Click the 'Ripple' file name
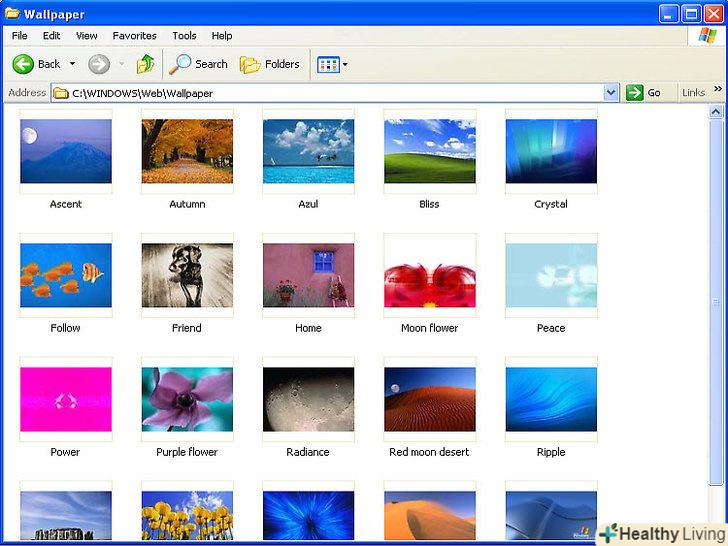This screenshot has height=546, width=728. (551, 452)
